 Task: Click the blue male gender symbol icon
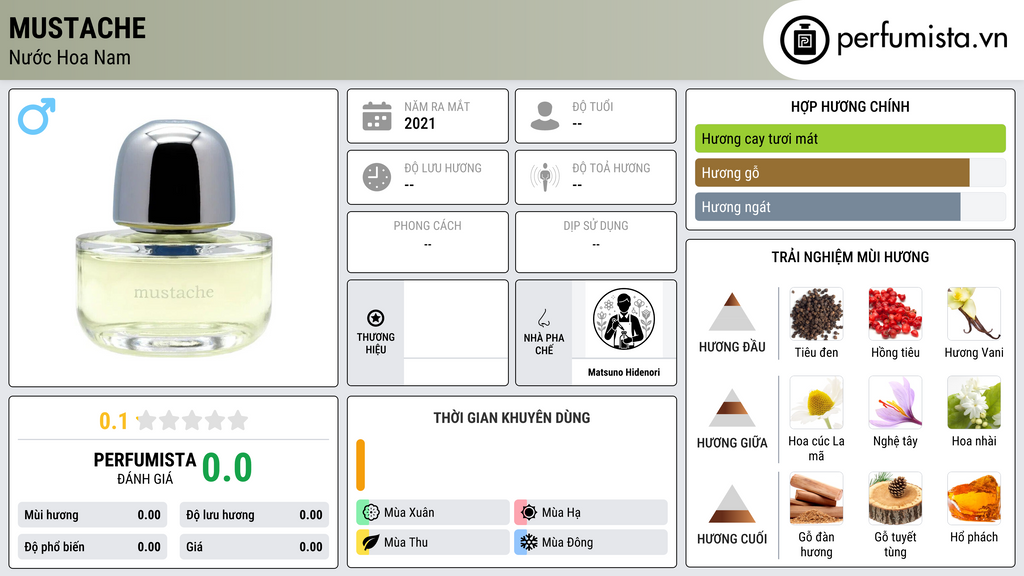[x=37, y=116]
